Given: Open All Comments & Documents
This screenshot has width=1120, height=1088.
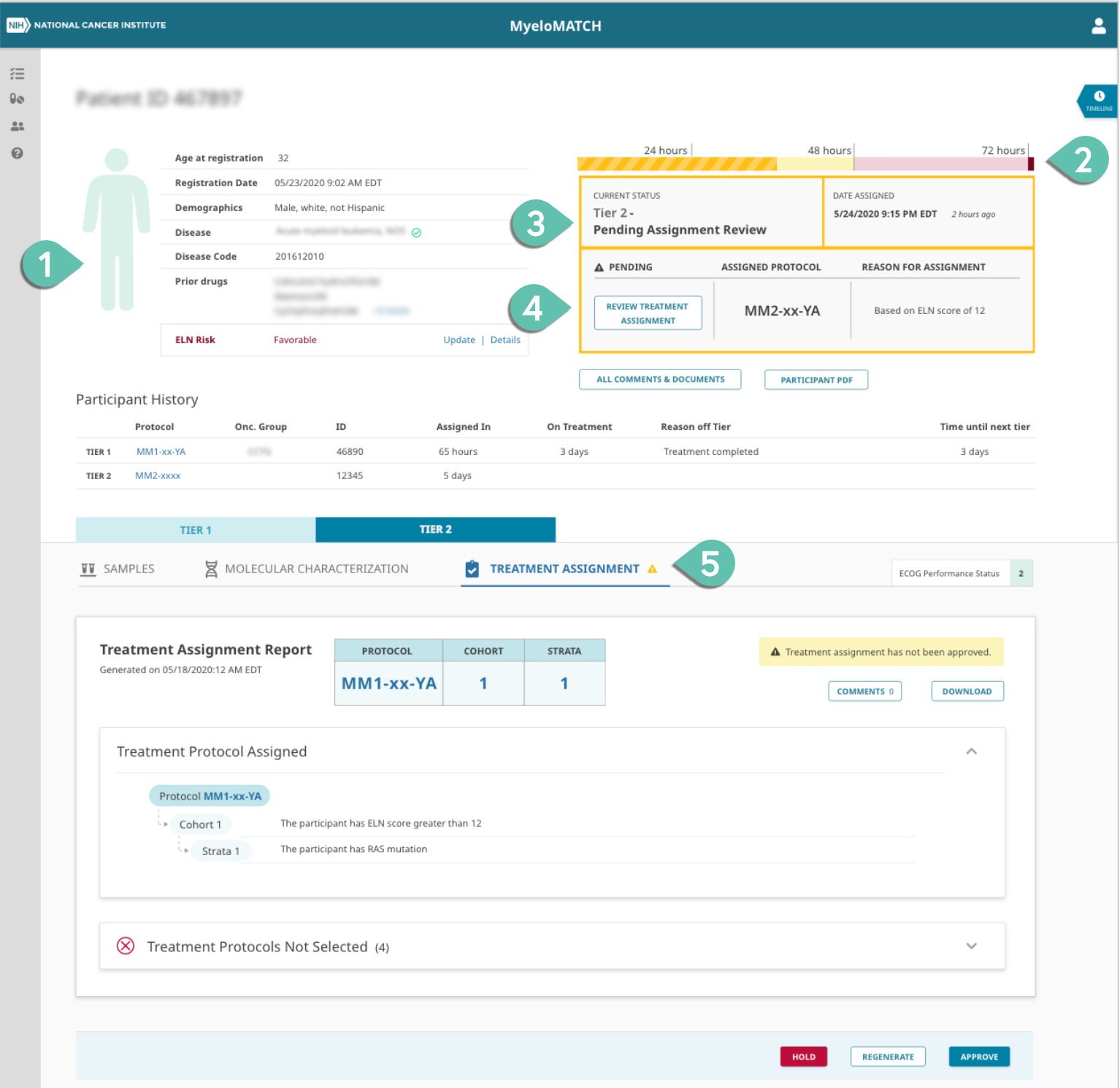Looking at the screenshot, I should pyautogui.click(x=660, y=380).
